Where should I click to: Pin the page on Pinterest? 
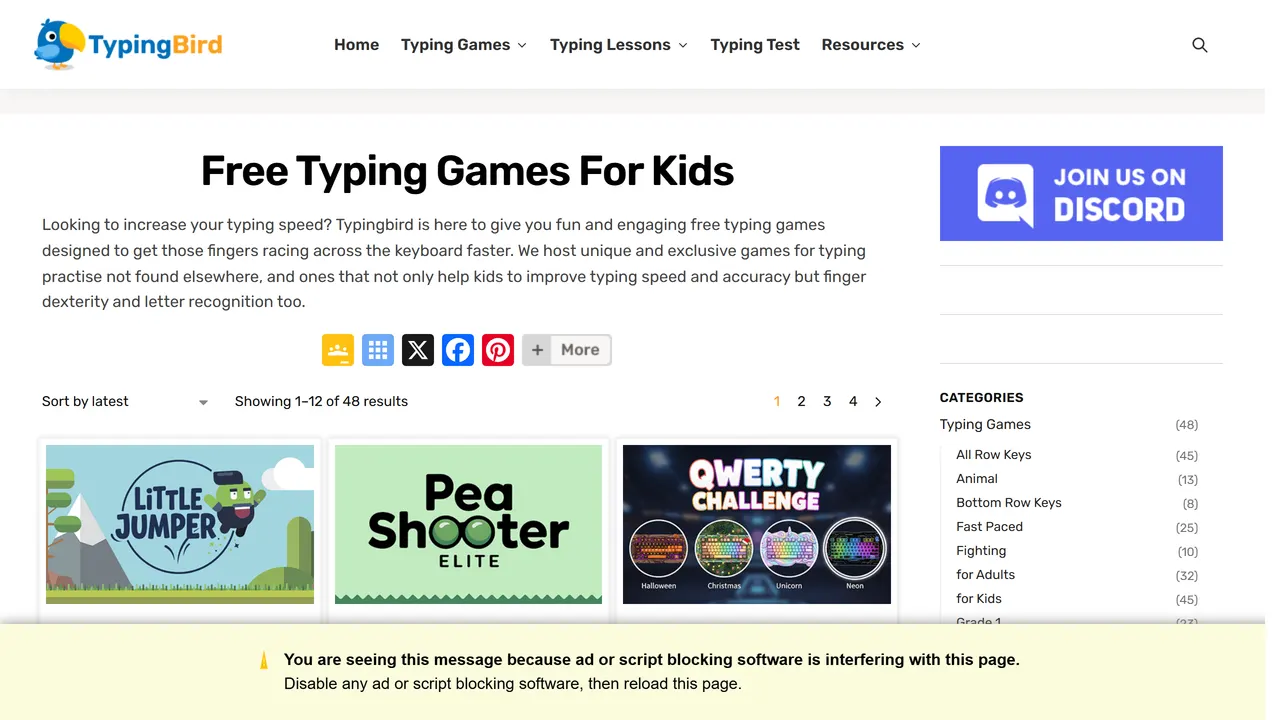[498, 350]
